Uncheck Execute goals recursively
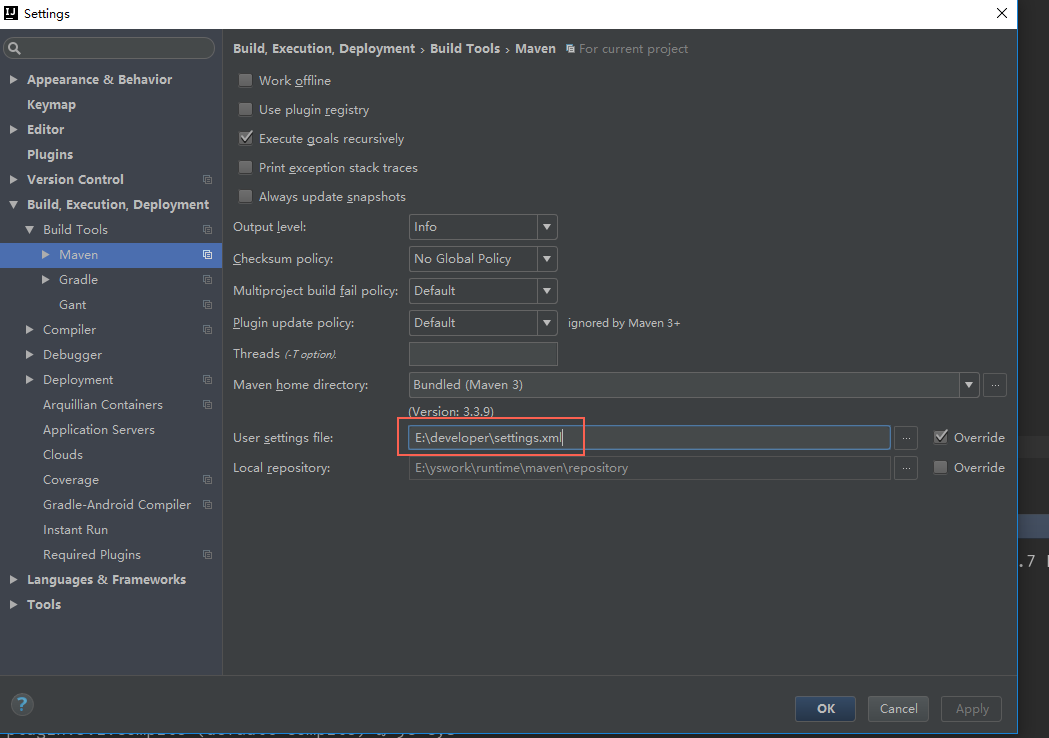This screenshot has height=738, width=1049. [246, 138]
